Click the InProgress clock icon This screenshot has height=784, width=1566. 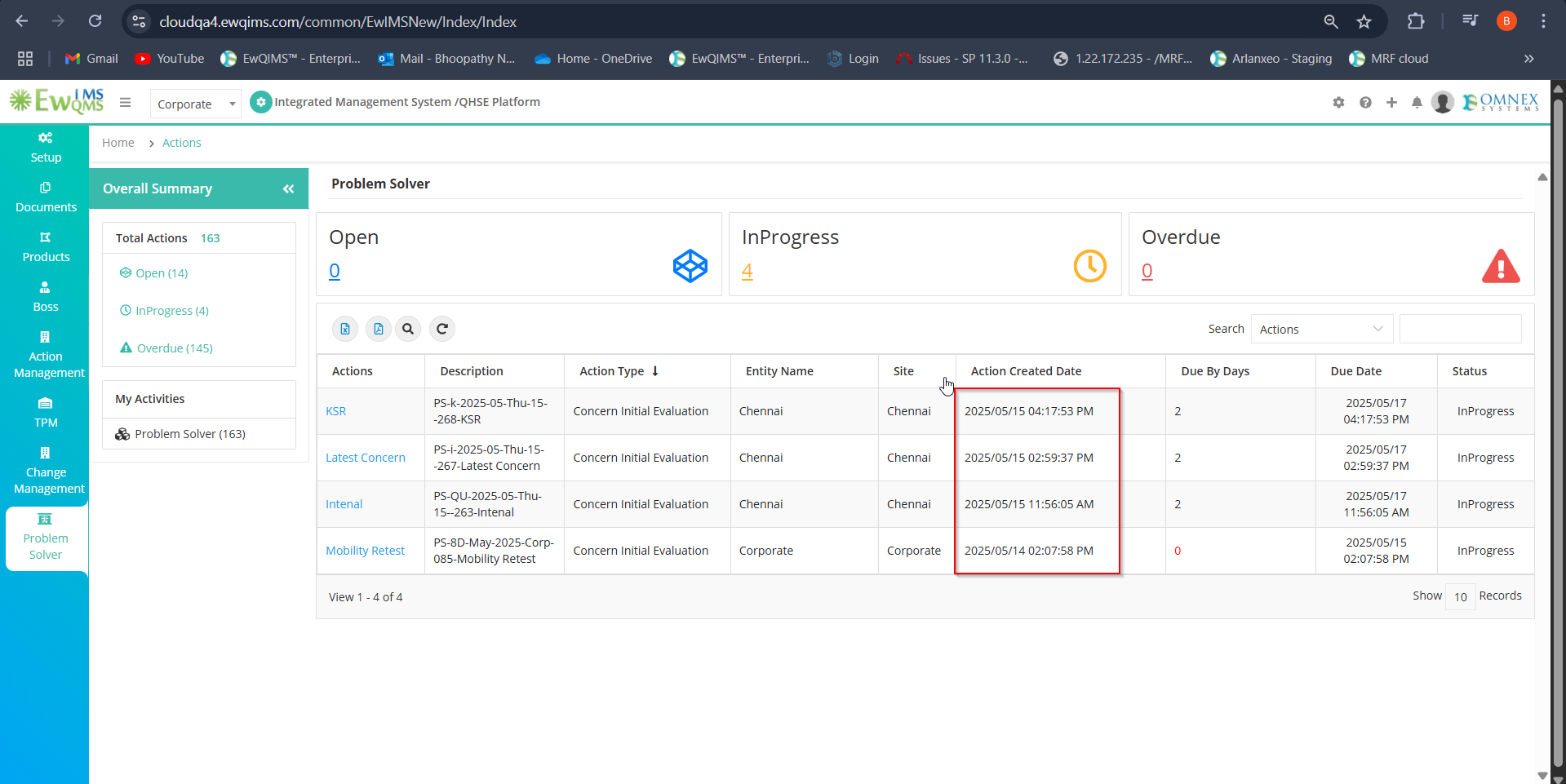pos(1089,266)
